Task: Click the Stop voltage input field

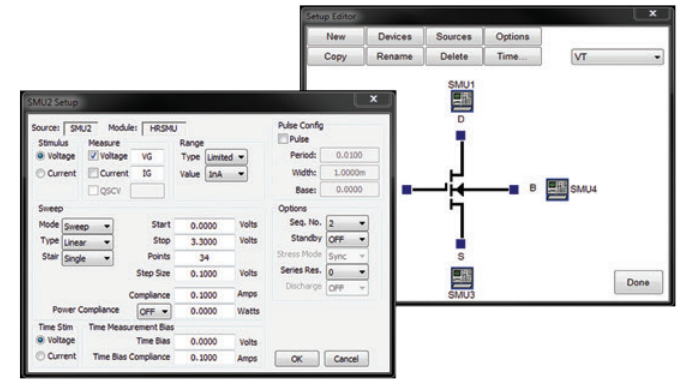Action: click(x=204, y=241)
